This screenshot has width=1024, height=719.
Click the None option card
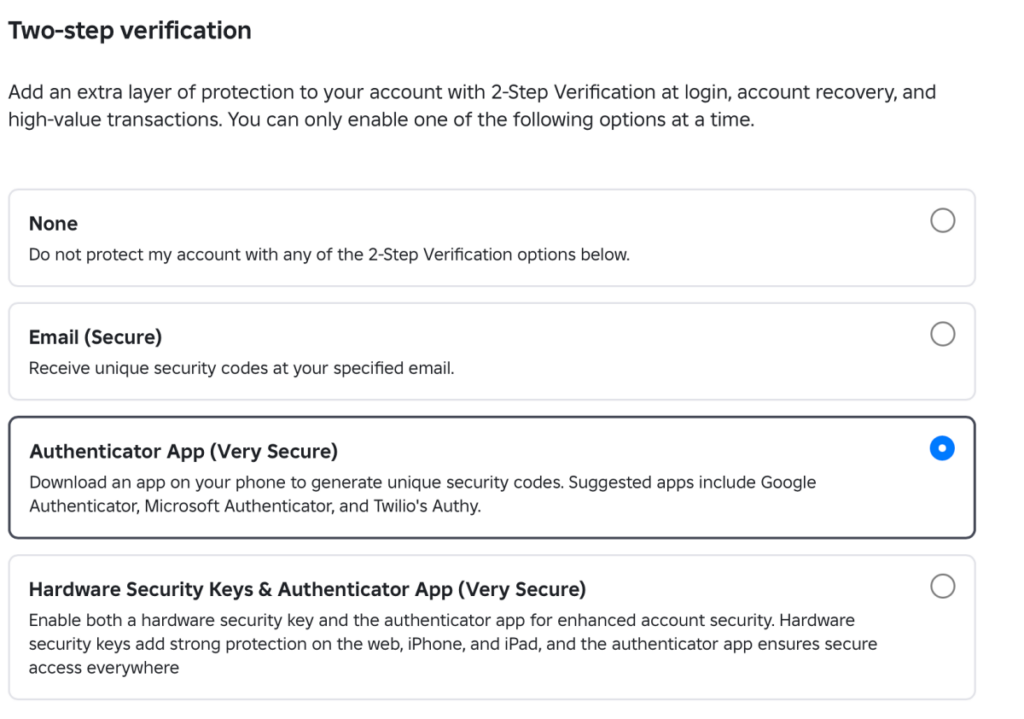pos(492,238)
